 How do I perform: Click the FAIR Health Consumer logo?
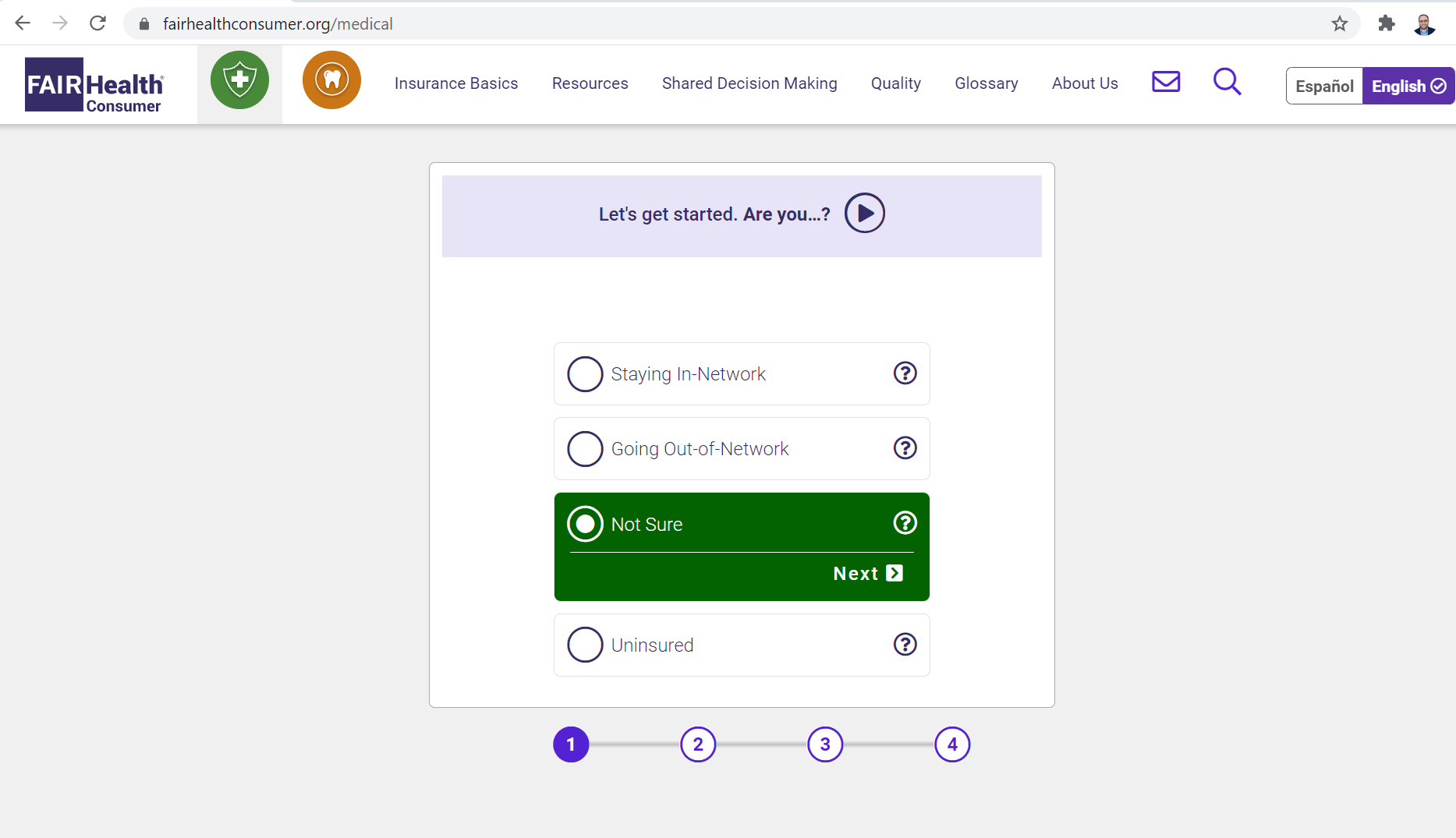click(x=94, y=84)
